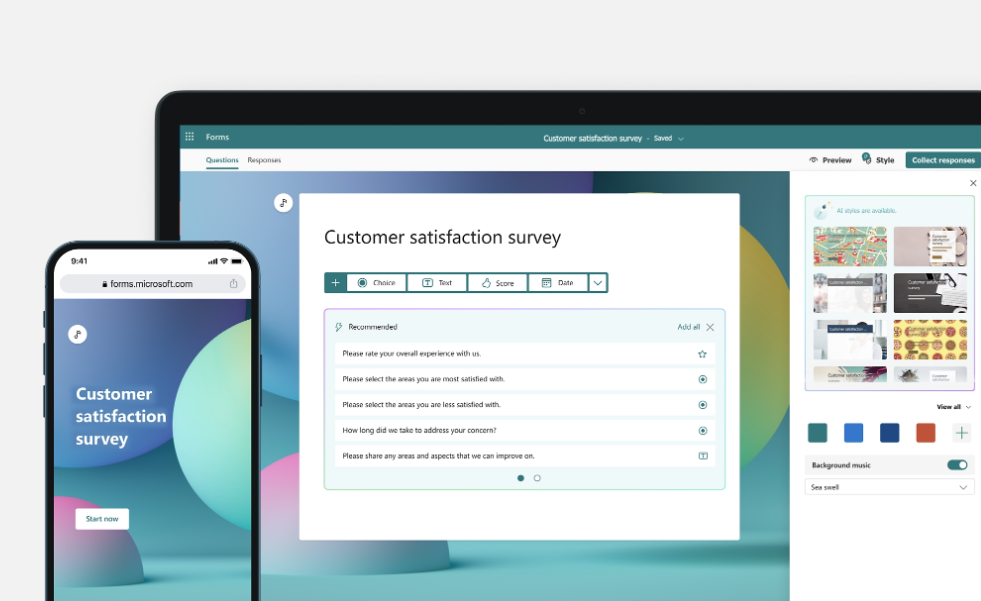Click Collect responses button

943,160
